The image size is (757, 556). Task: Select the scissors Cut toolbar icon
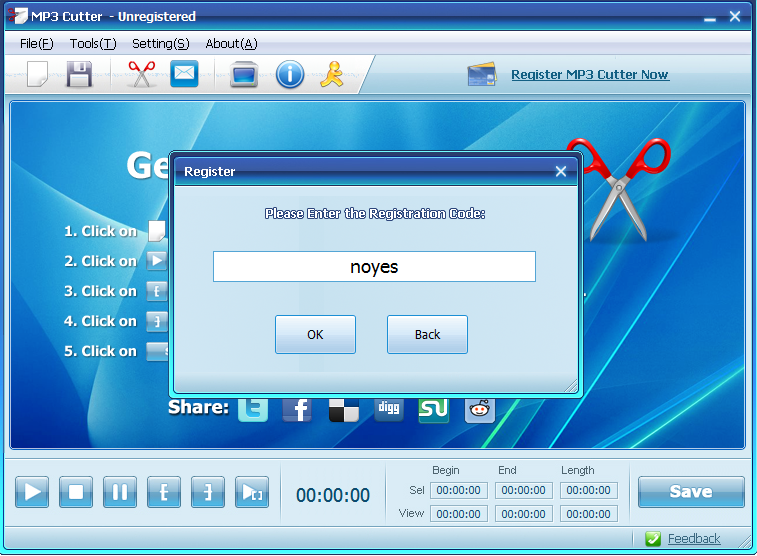[x=141, y=74]
